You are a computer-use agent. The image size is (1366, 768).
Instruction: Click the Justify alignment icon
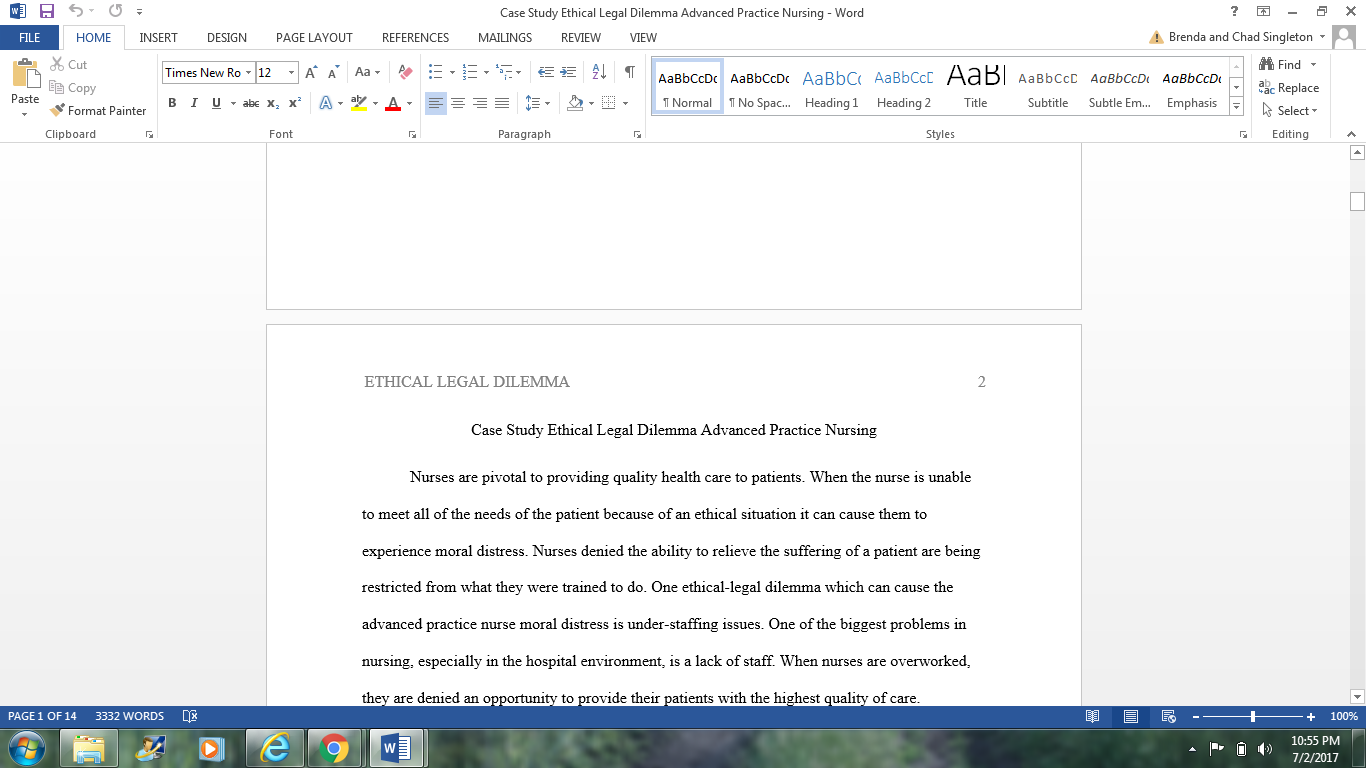pos(502,103)
